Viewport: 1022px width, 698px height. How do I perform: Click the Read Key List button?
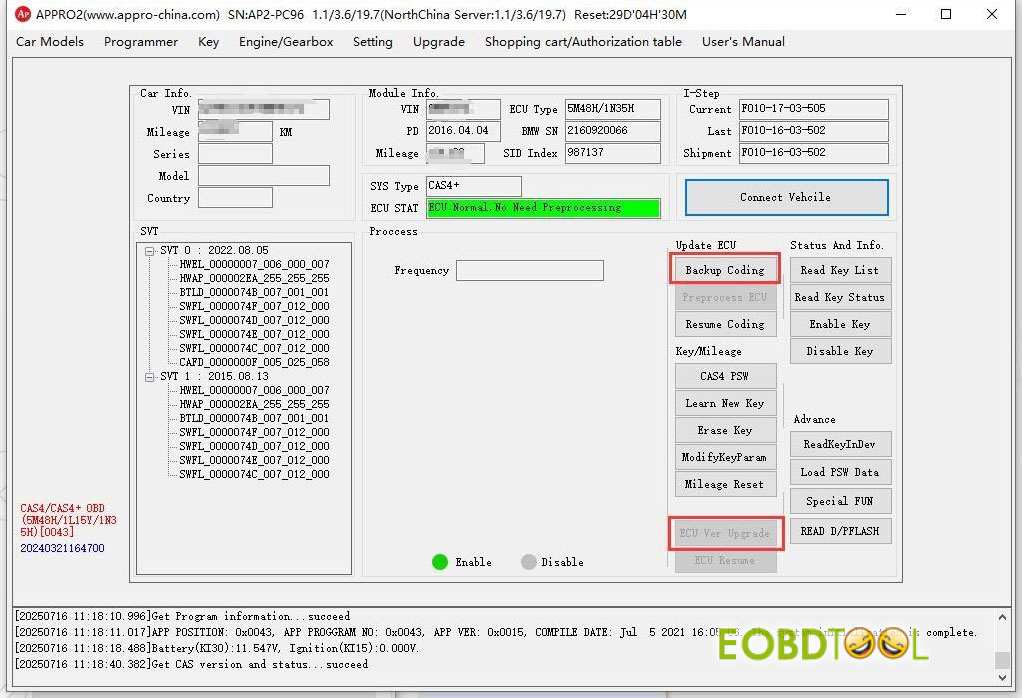840,270
